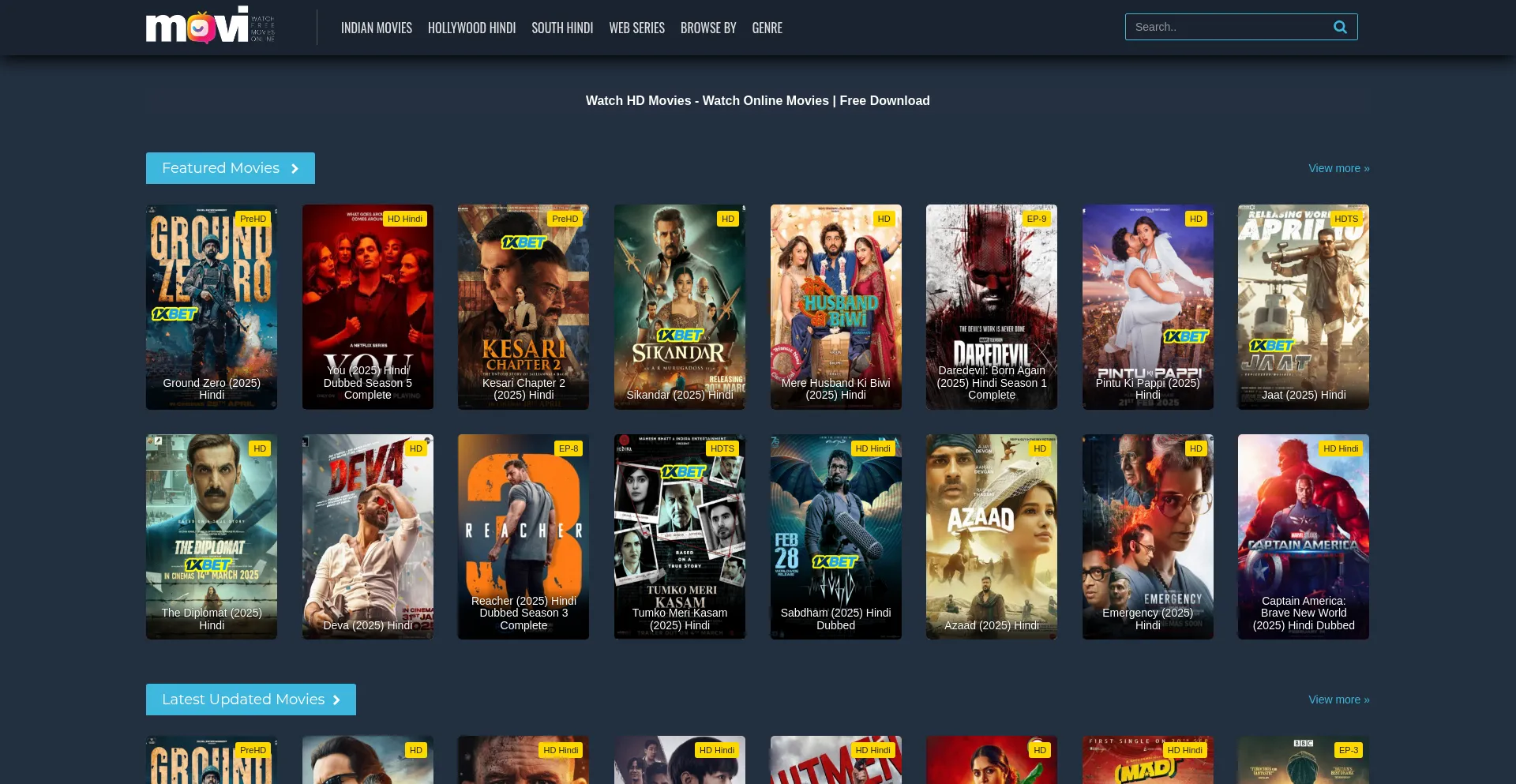Click the HDTS badge on Tumko Meri Kasam
Screen dimensions: 1516x784
pyautogui.click(x=722, y=448)
